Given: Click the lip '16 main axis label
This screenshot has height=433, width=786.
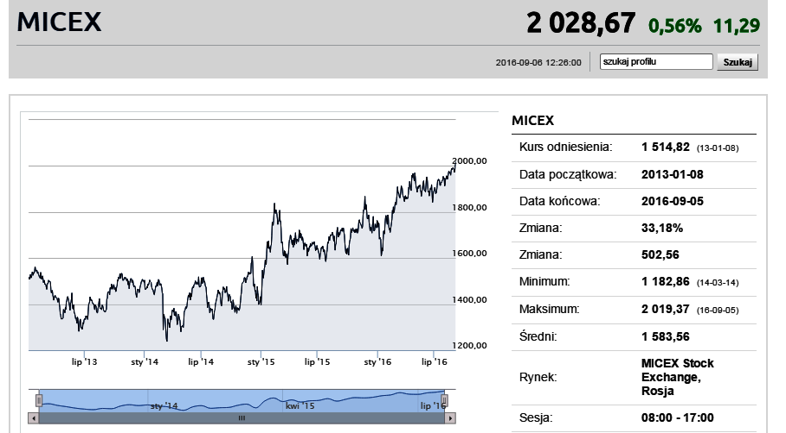Looking at the screenshot, I should point(434,362).
